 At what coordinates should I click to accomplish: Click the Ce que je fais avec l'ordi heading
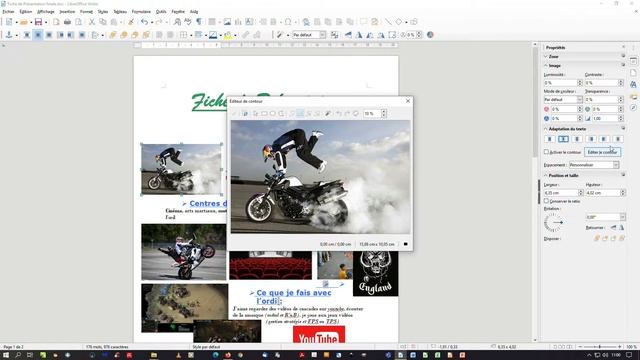(294, 297)
